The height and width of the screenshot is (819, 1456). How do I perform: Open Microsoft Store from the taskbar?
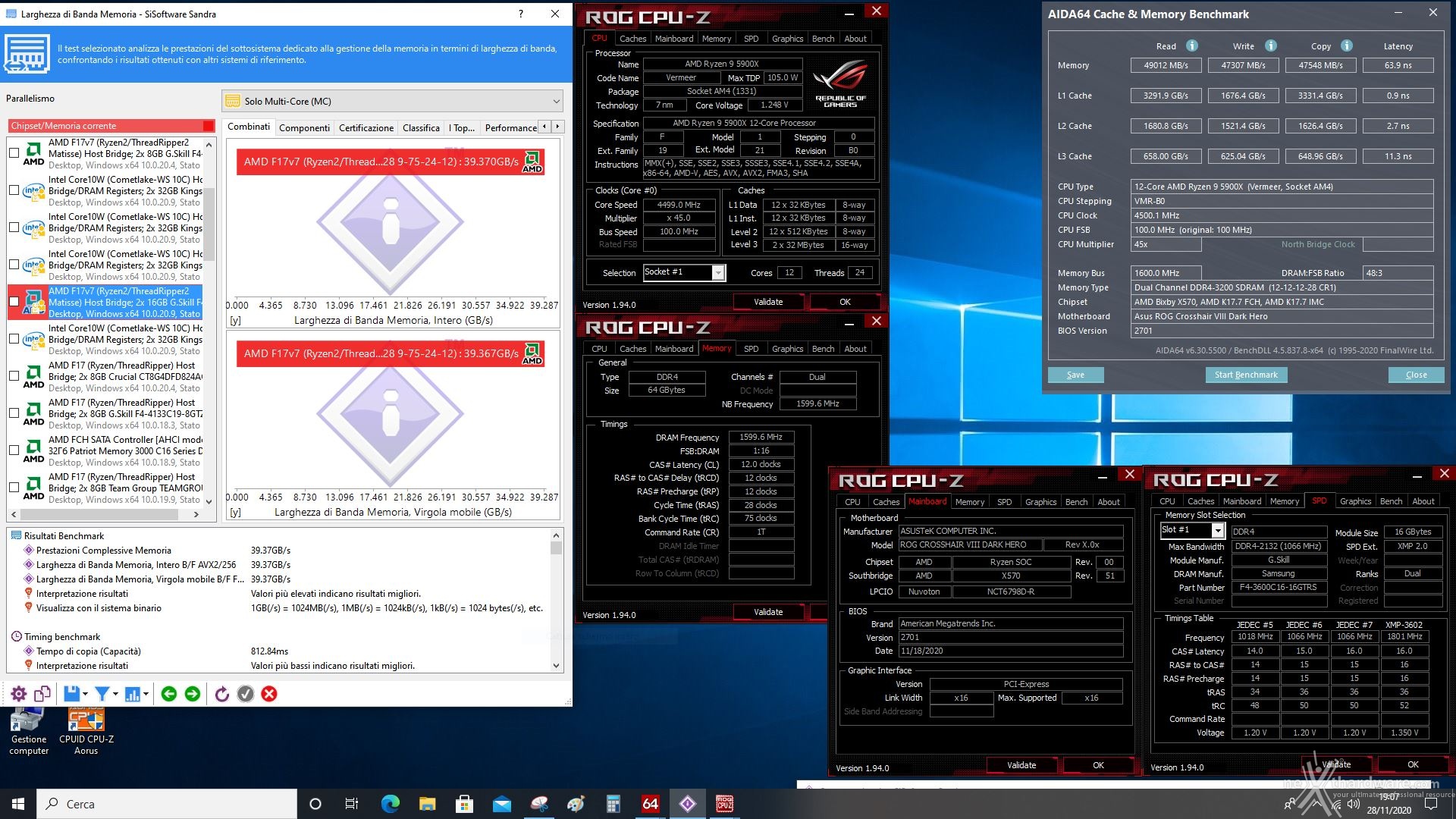464,804
